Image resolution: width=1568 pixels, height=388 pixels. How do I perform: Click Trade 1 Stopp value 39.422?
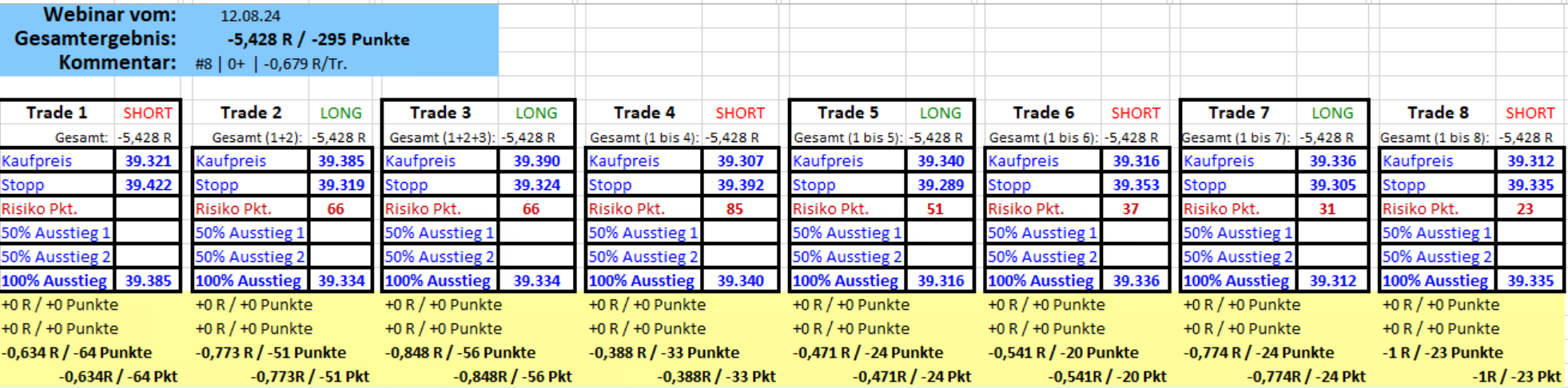[148, 184]
